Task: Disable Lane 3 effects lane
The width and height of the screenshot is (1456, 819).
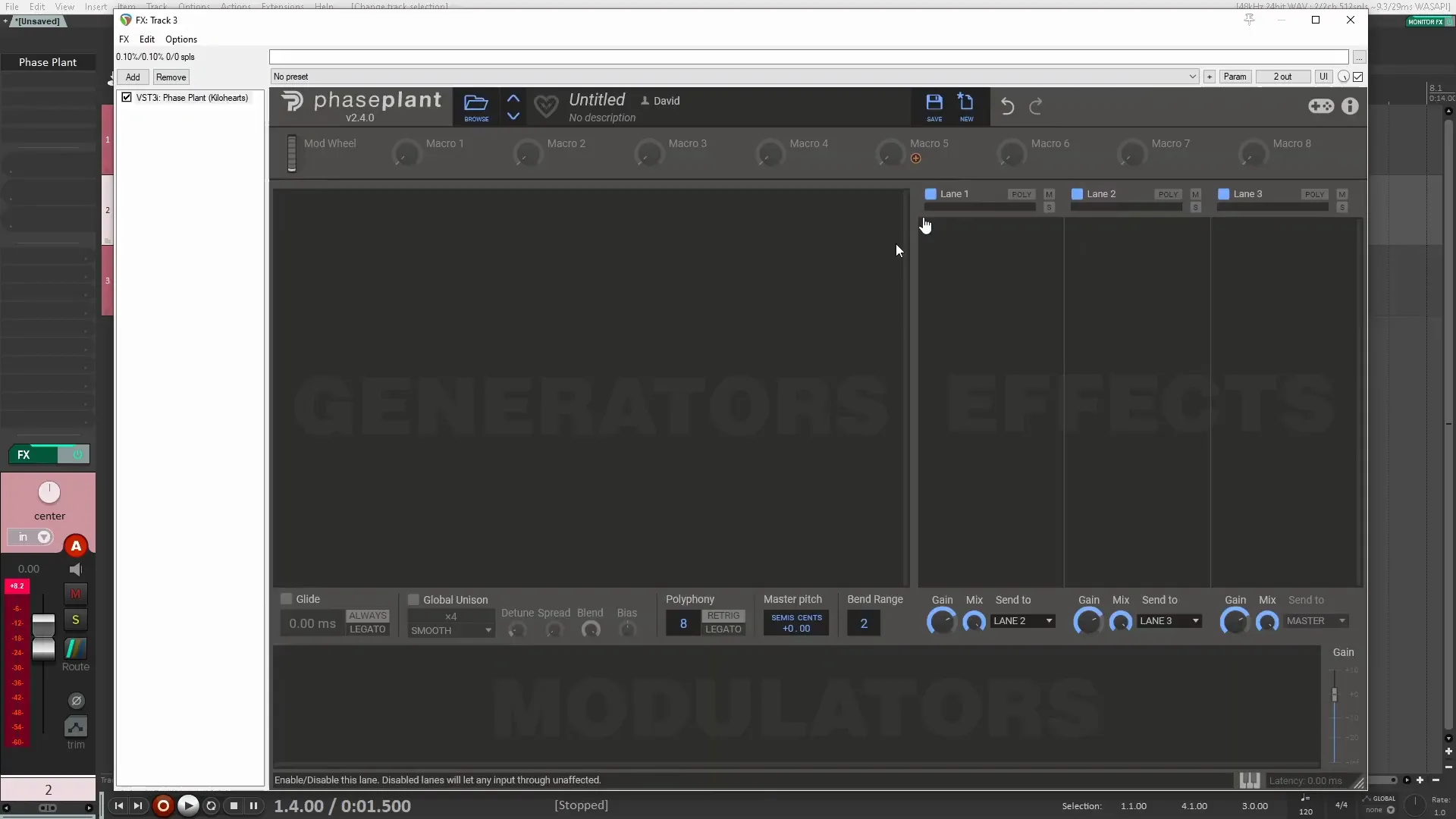Action: pyautogui.click(x=1223, y=194)
